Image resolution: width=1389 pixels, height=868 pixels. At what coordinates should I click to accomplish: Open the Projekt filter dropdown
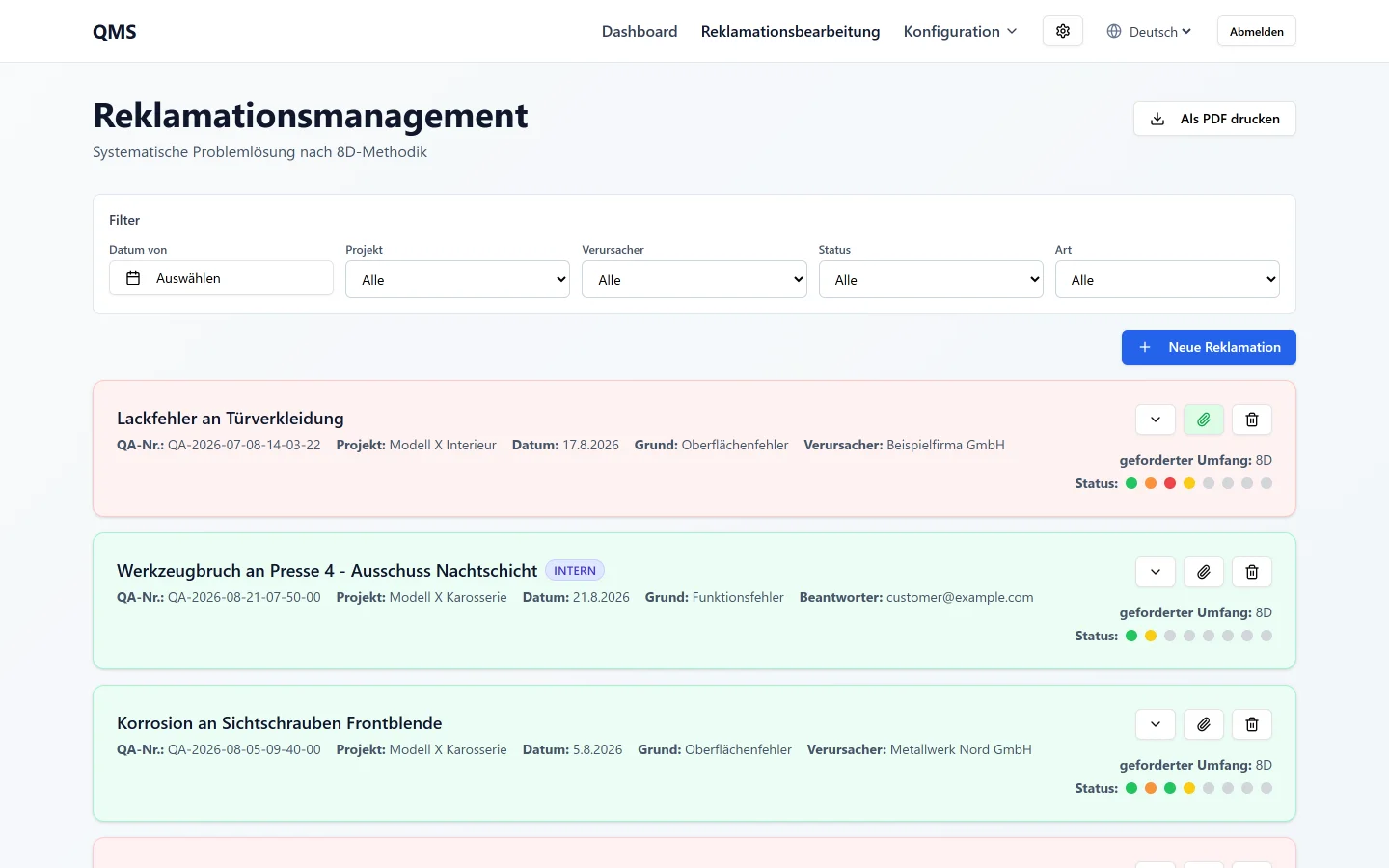(x=457, y=279)
